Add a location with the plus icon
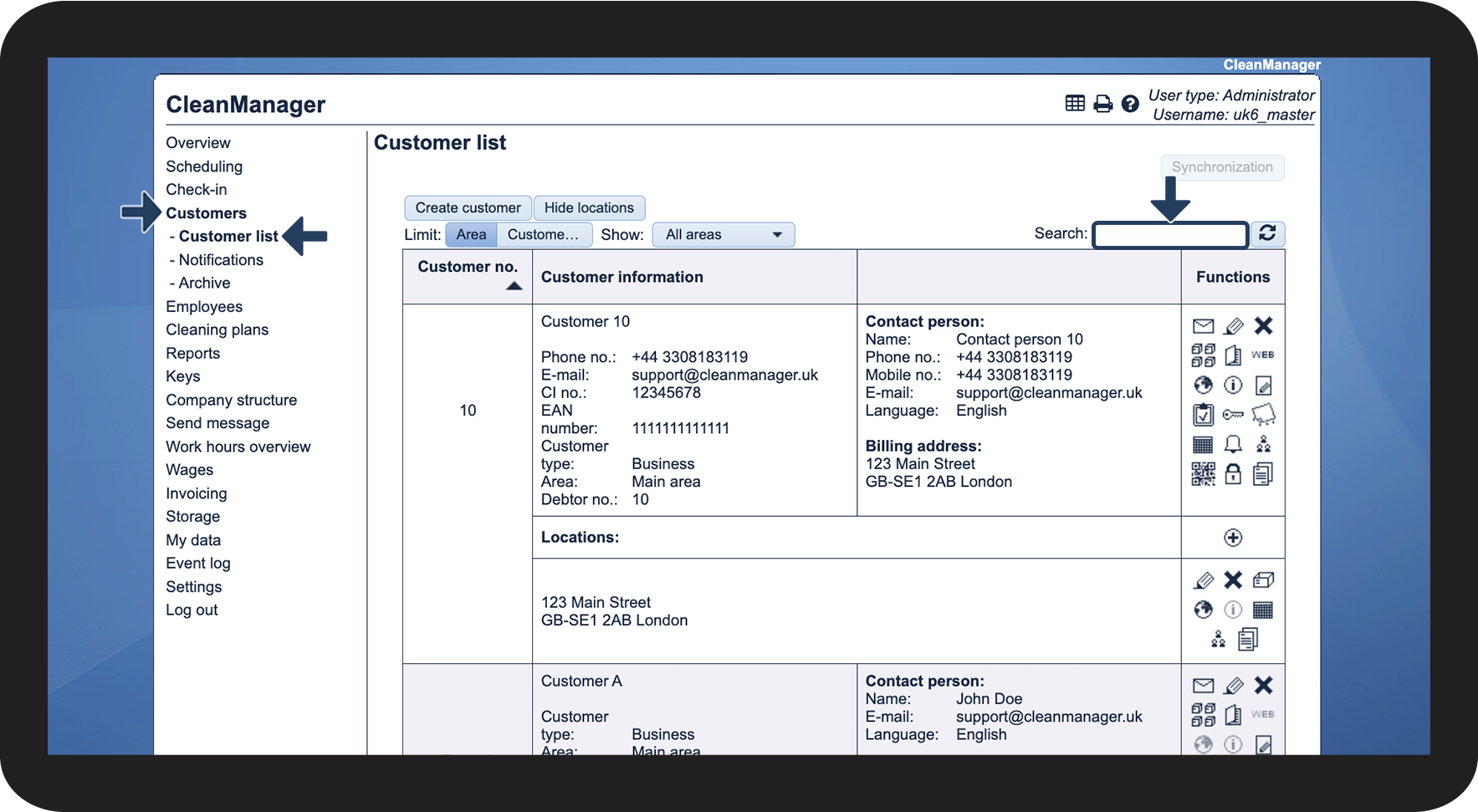This screenshot has height=812, width=1478. [1233, 538]
